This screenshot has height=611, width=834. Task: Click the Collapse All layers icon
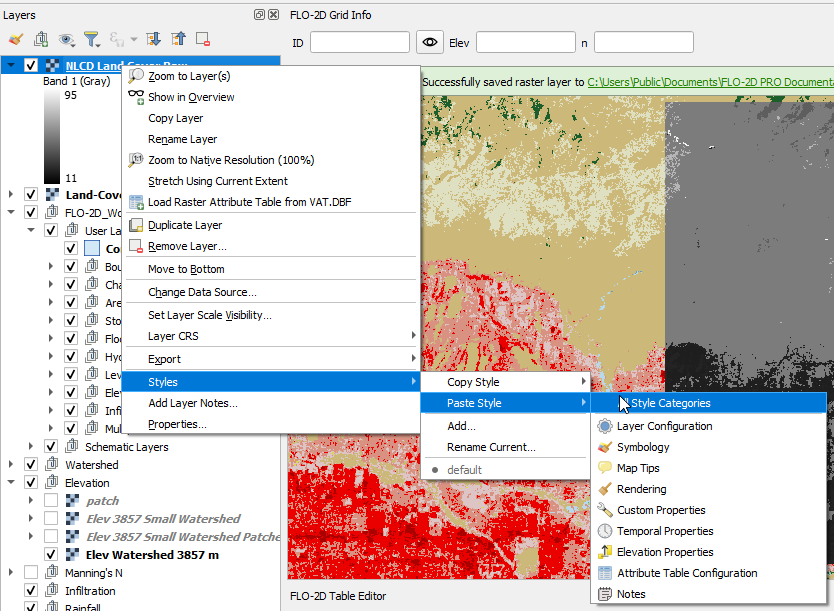(x=178, y=39)
